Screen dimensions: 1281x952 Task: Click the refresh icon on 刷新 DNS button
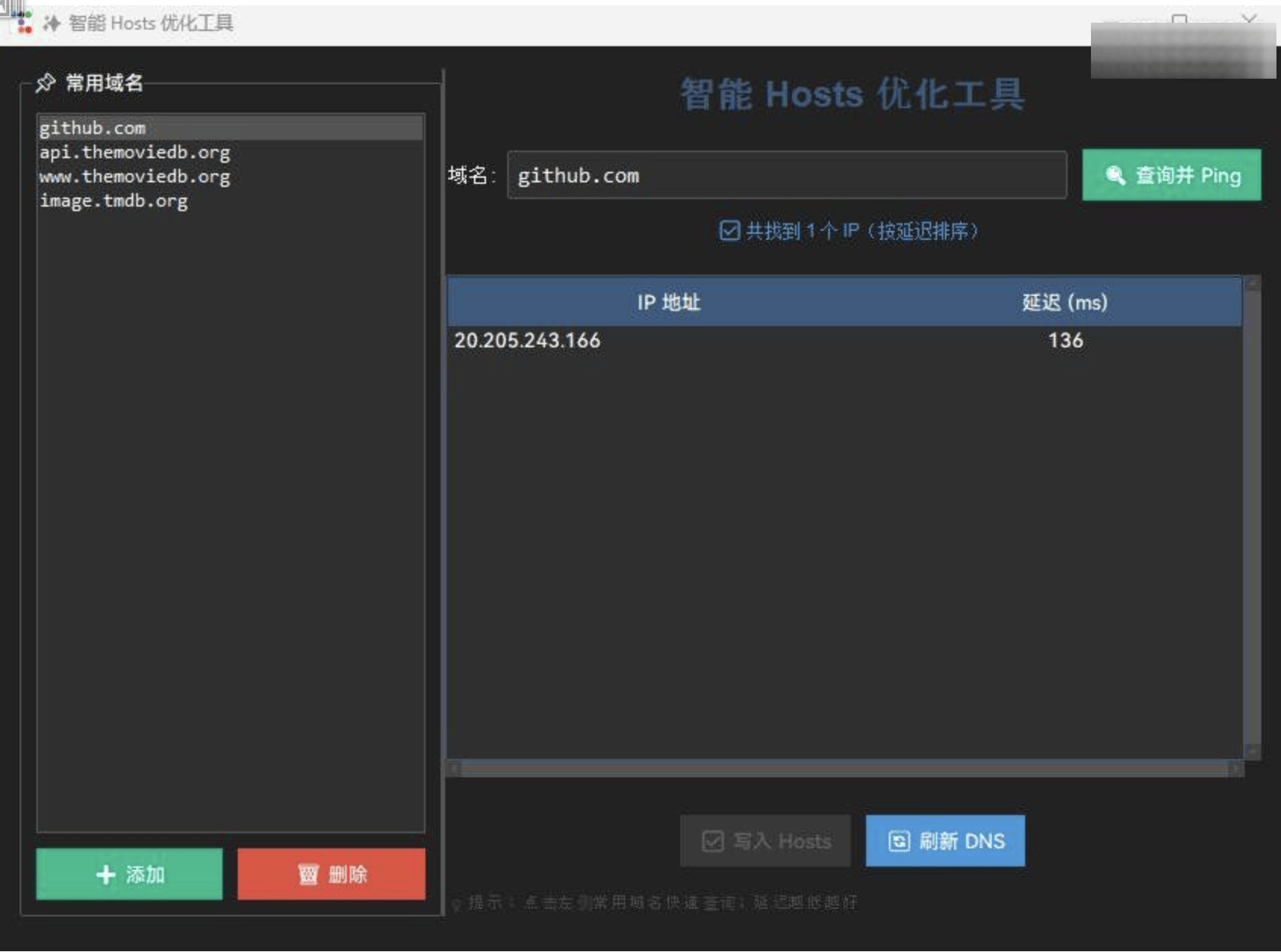(898, 841)
